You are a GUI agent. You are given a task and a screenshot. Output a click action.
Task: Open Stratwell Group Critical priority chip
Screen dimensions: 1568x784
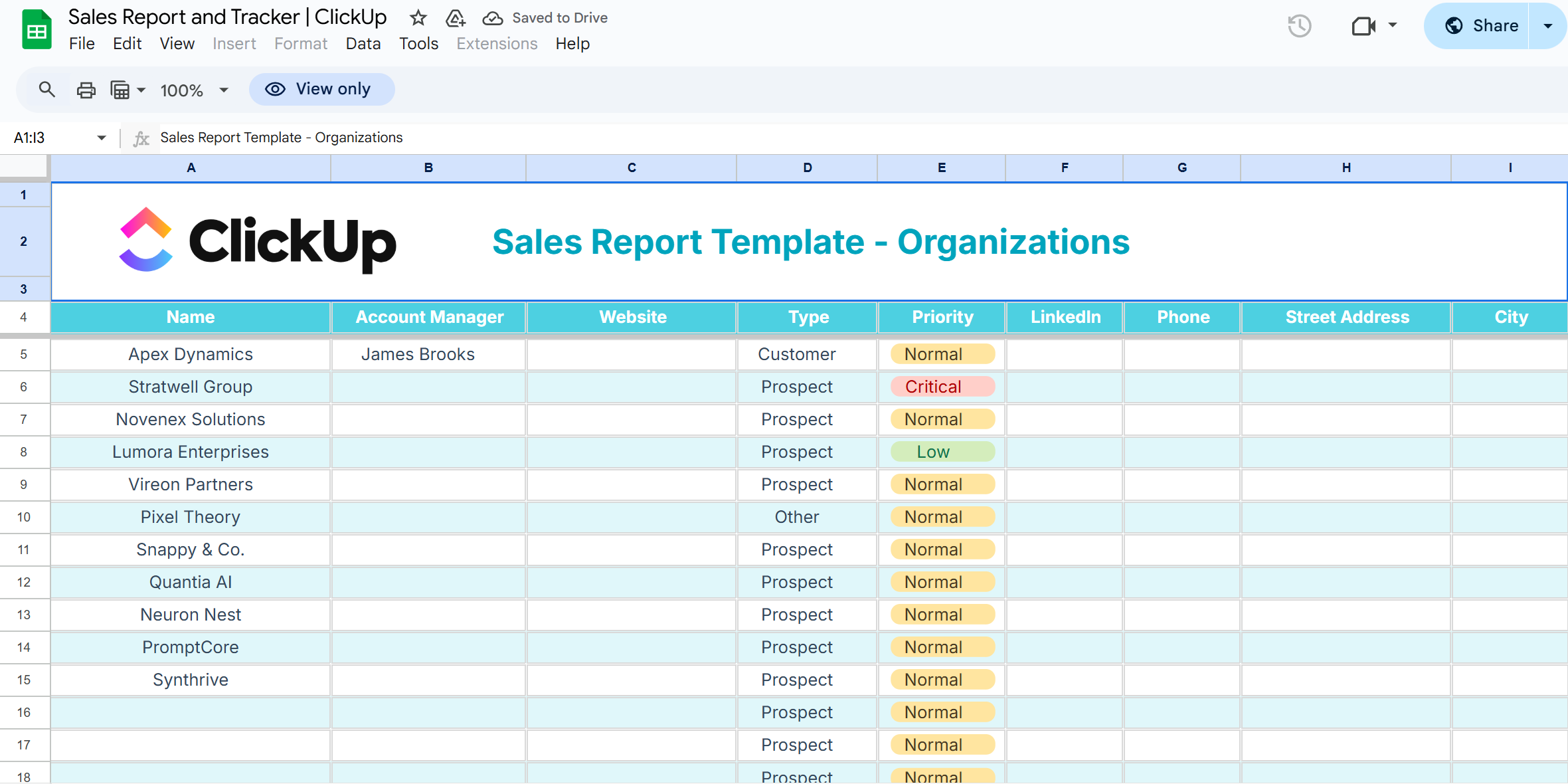coord(942,387)
